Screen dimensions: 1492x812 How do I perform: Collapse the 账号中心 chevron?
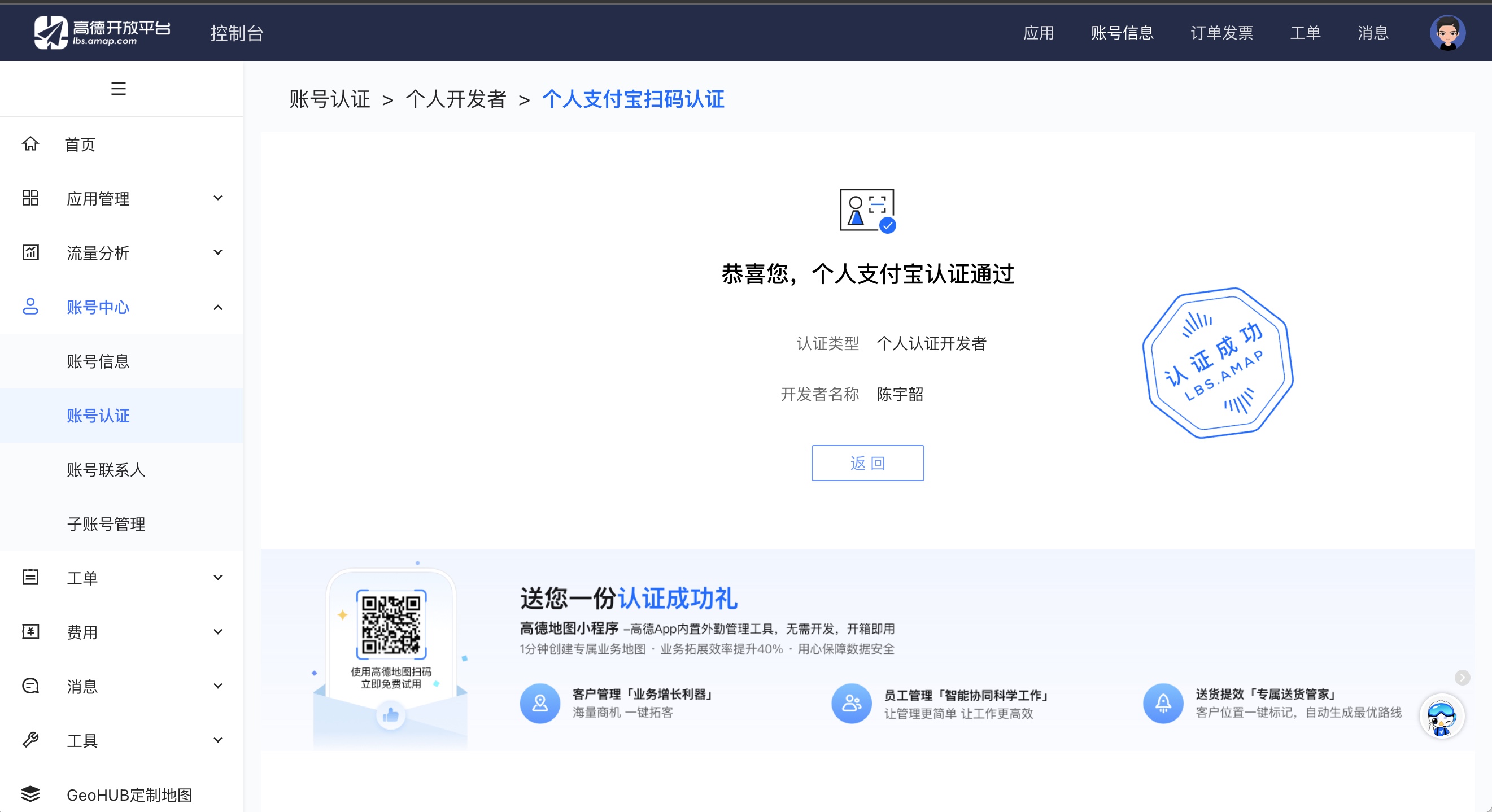[x=218, y=307]
